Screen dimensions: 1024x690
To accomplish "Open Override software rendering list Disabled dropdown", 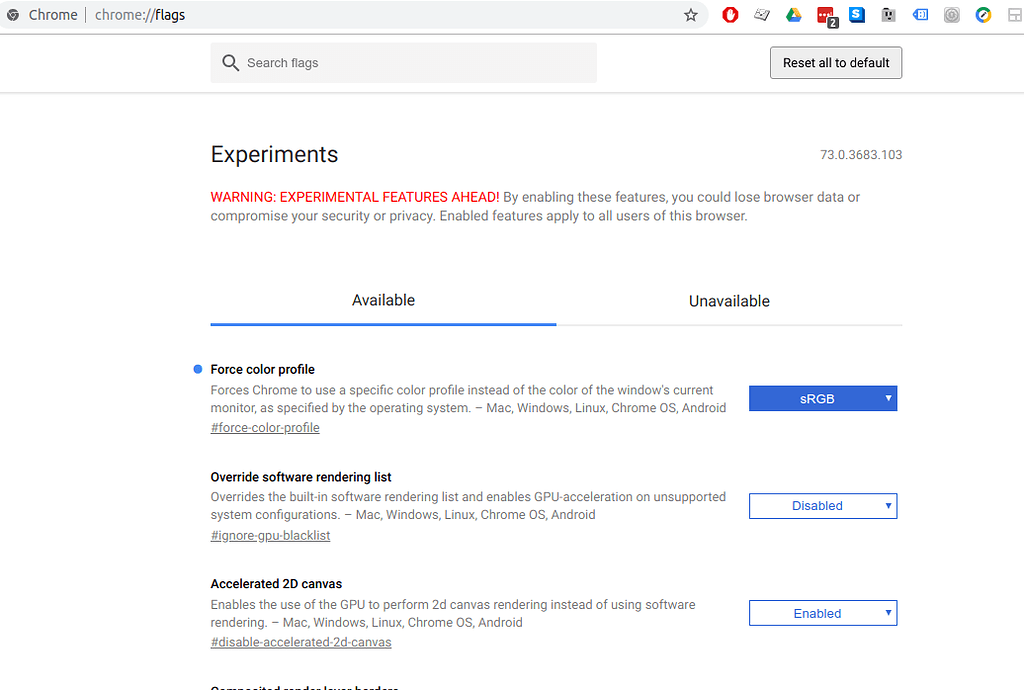I will 823,506.
